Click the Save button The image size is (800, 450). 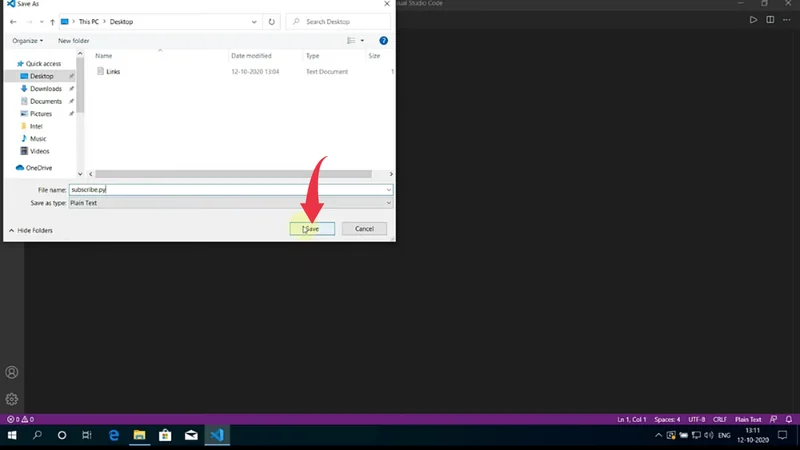(x=312, y=229)
